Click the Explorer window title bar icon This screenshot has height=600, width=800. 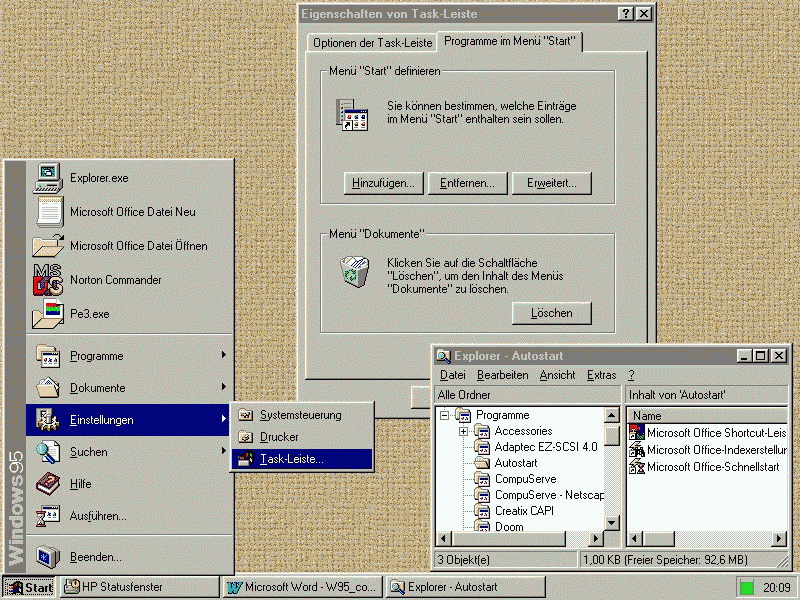click(443, 356)
